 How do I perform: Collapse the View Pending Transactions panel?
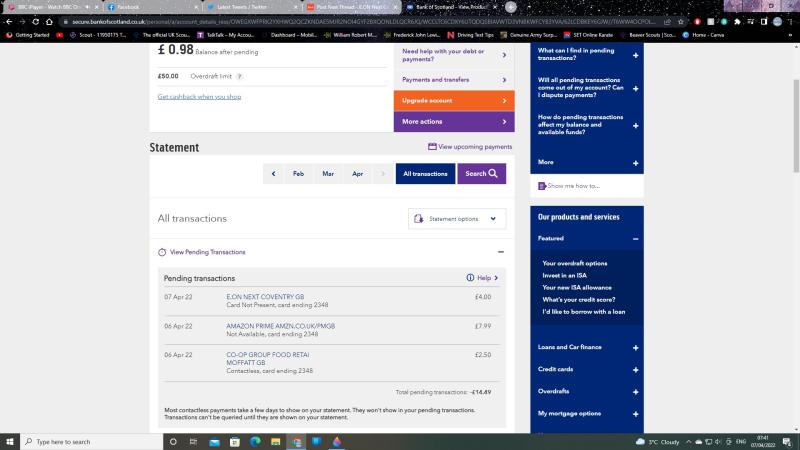(501, 252)
